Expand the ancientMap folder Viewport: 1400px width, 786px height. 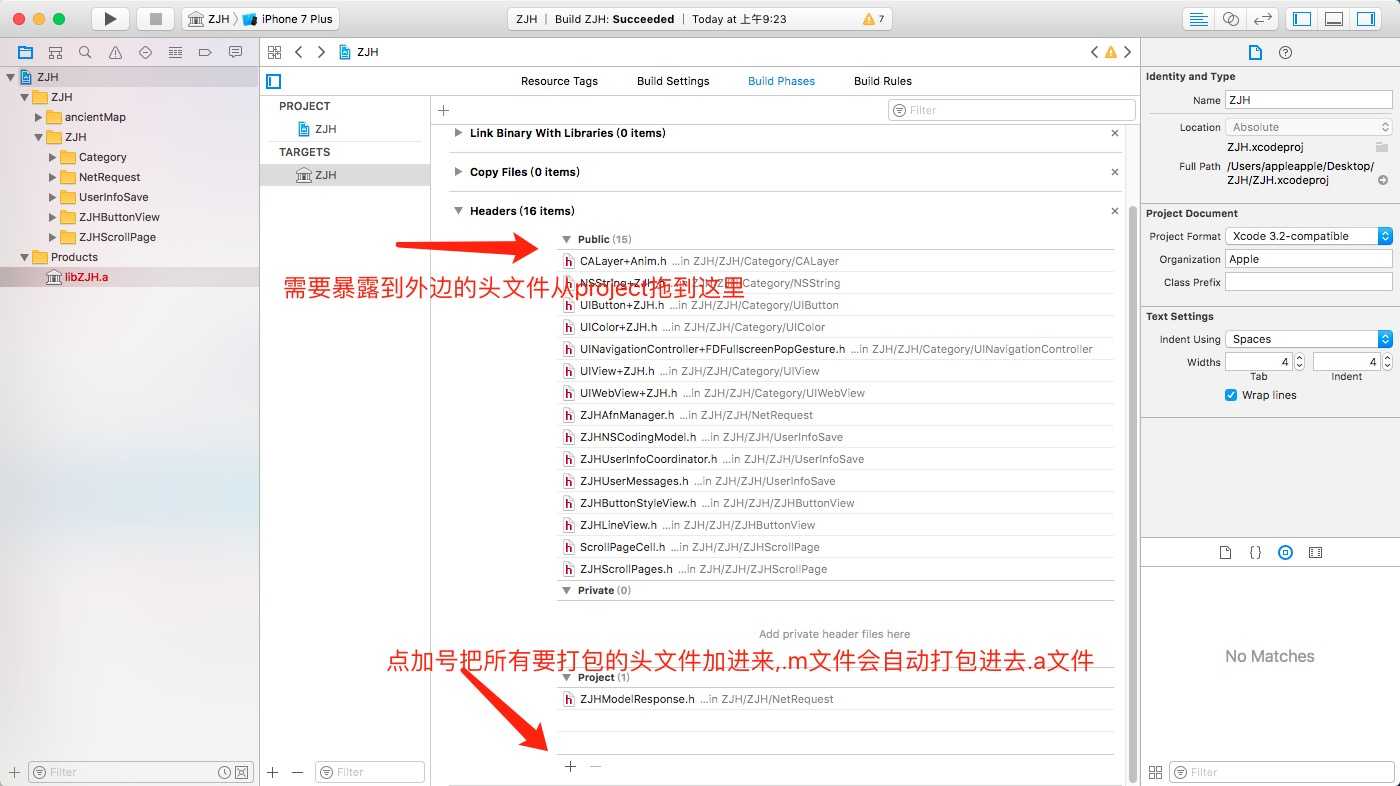tap(39, 117)
